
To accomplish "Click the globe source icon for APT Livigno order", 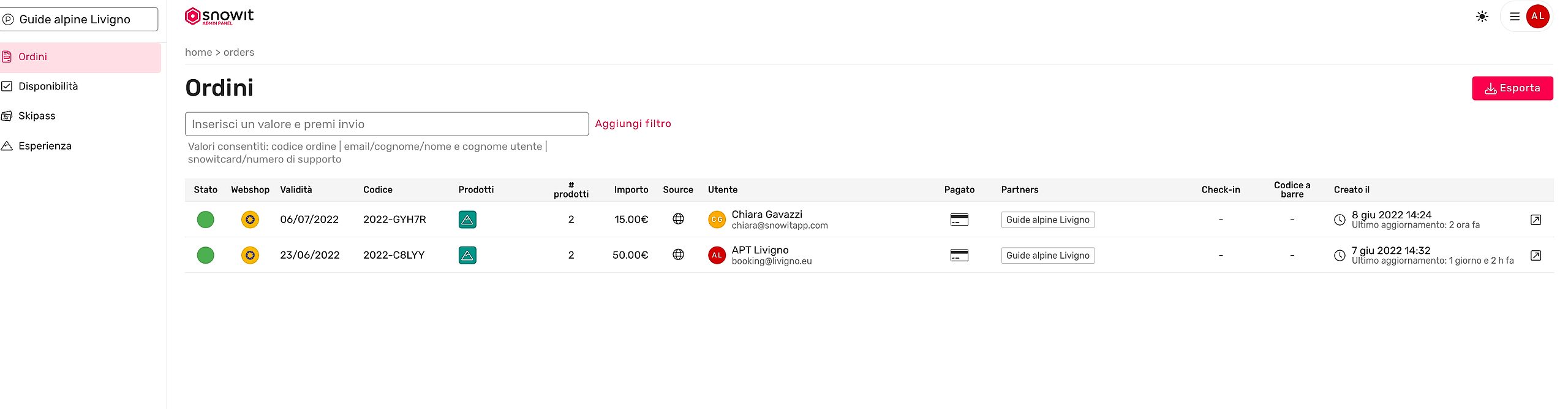I will (x=678, y=254).
